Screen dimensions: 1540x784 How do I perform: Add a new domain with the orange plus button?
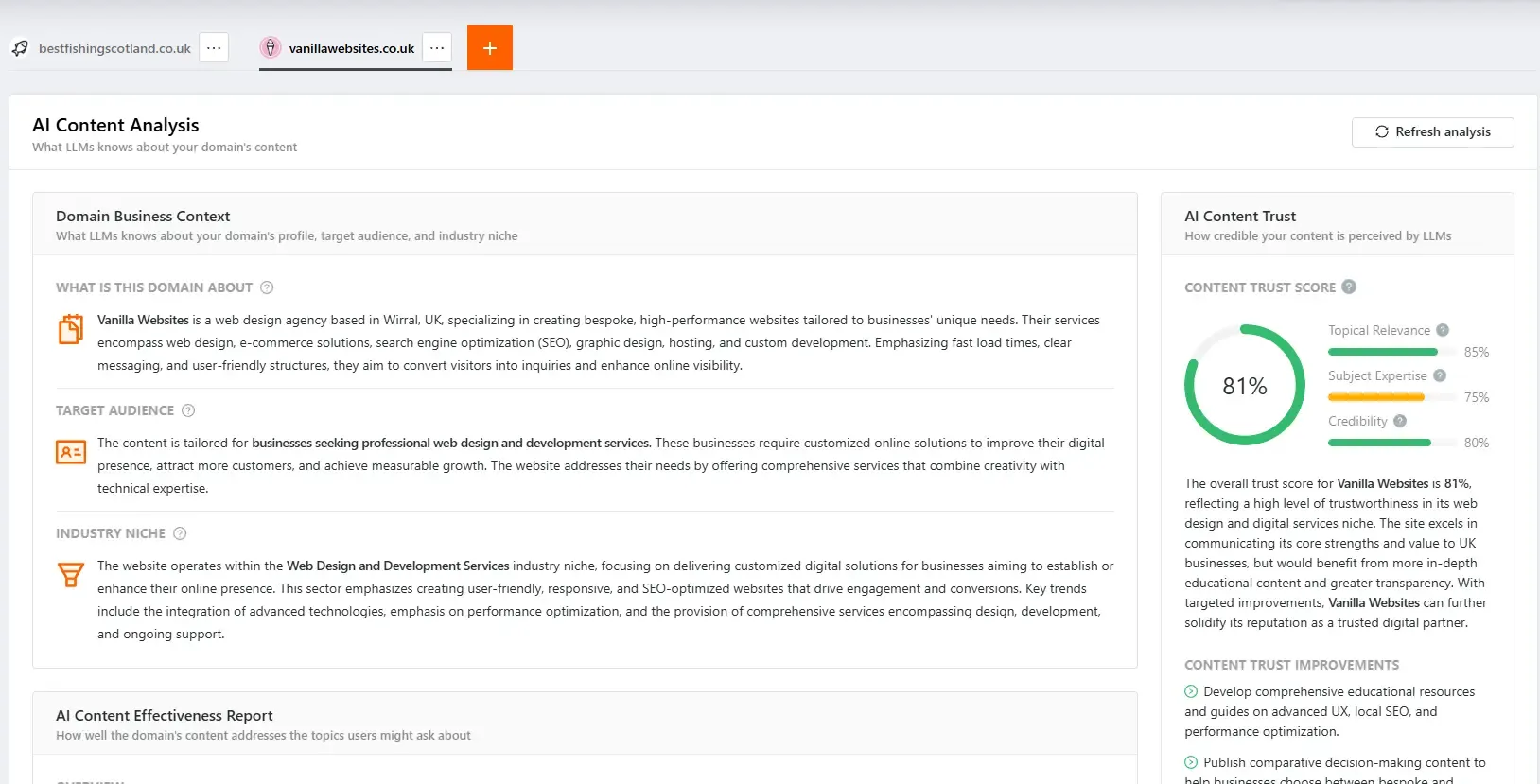[x=490, y=46]
